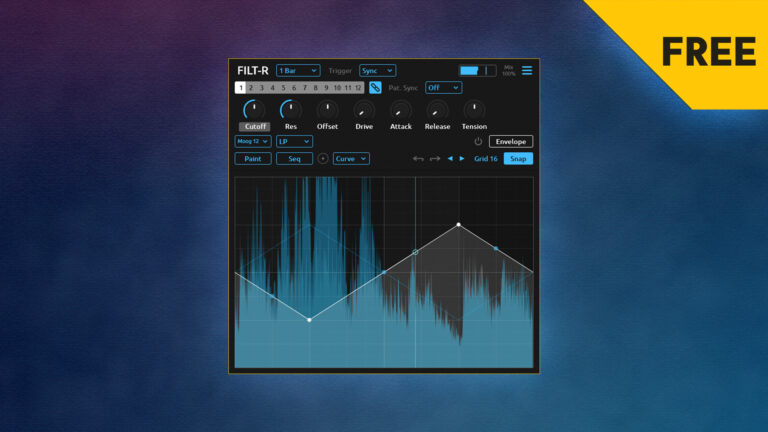The image size is (768, 432).
Task: Select pattern 12
Action: pos(359,88)
